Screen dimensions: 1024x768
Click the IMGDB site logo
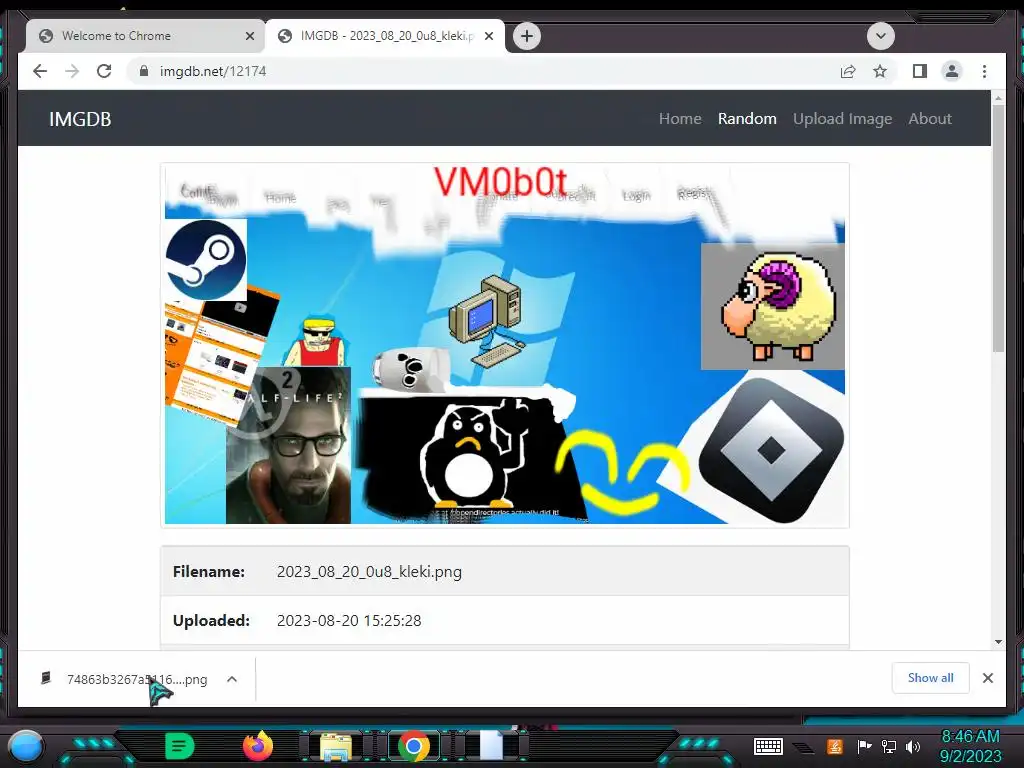(x=80, y=119)
